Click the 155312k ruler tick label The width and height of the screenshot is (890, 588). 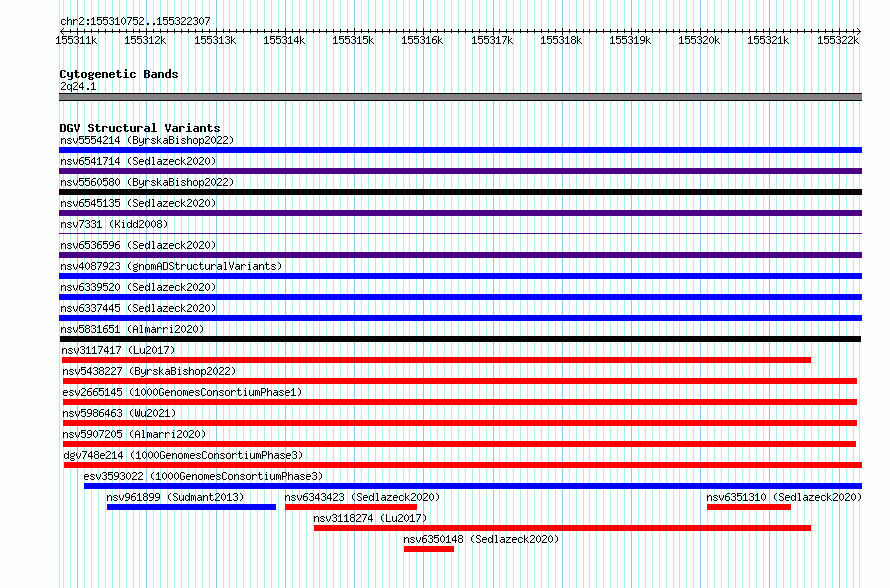(x=145, y=40)
